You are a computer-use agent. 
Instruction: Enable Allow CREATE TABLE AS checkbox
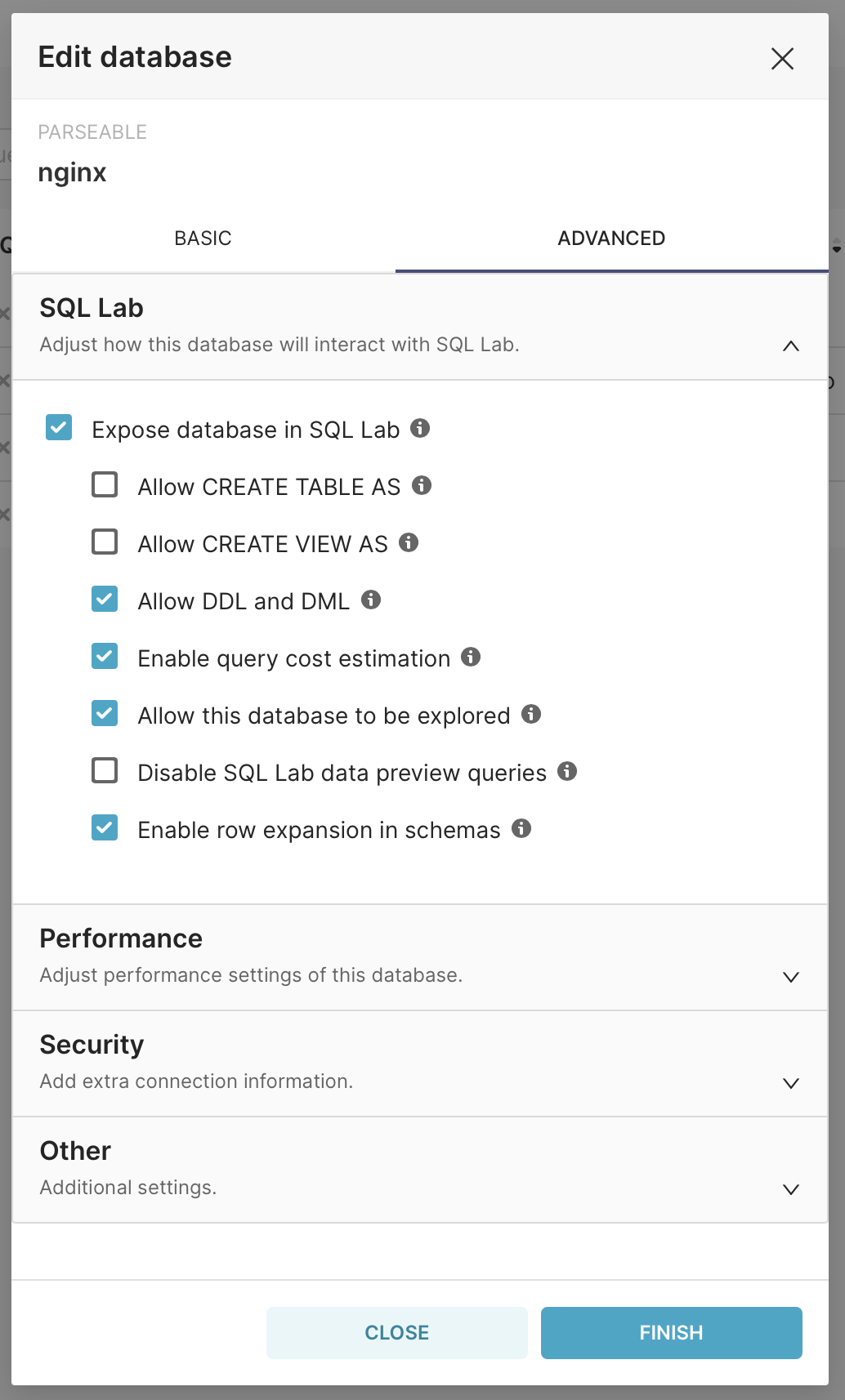point(105,484)
